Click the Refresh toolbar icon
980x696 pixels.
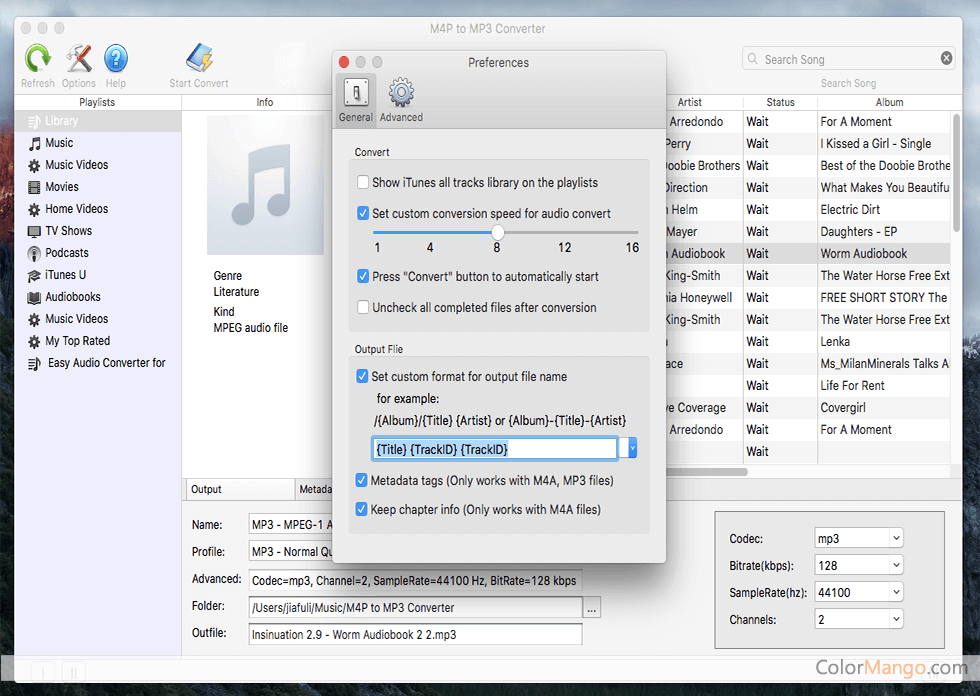38,60
